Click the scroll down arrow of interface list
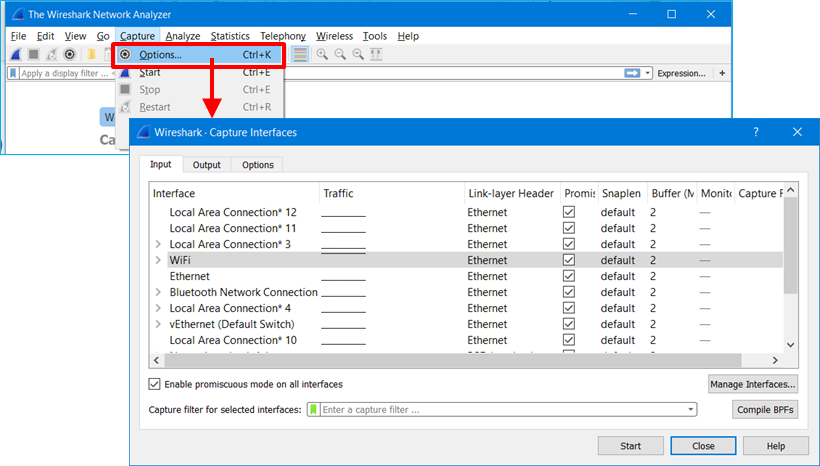This screenshot has width=820, height=466. click(790, 345)
